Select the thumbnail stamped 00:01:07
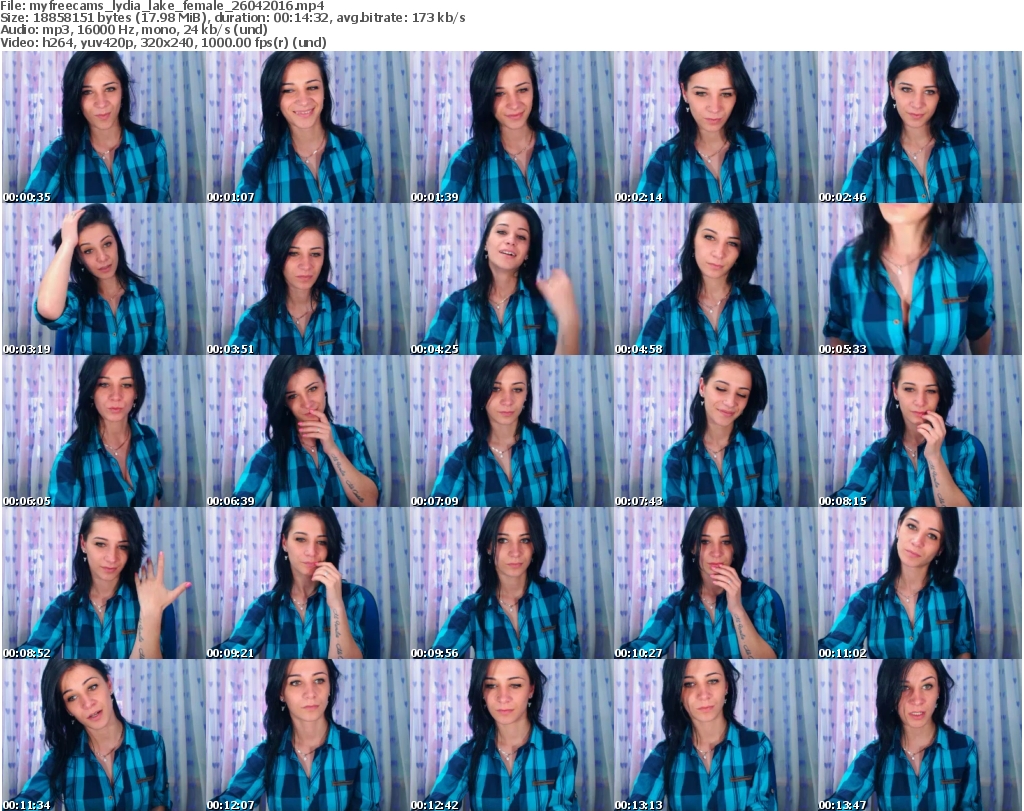Image resolution: width=1024 pixels, height=811 pixels. (x=308, y=127)
